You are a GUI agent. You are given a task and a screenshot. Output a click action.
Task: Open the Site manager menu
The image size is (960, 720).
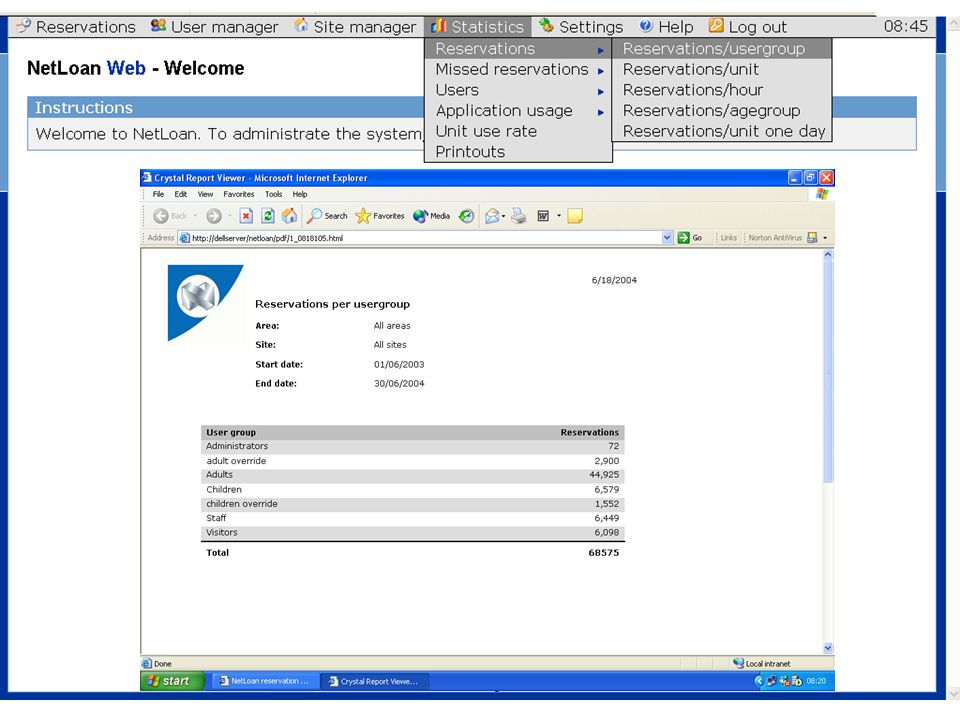(x=356, y=27)
